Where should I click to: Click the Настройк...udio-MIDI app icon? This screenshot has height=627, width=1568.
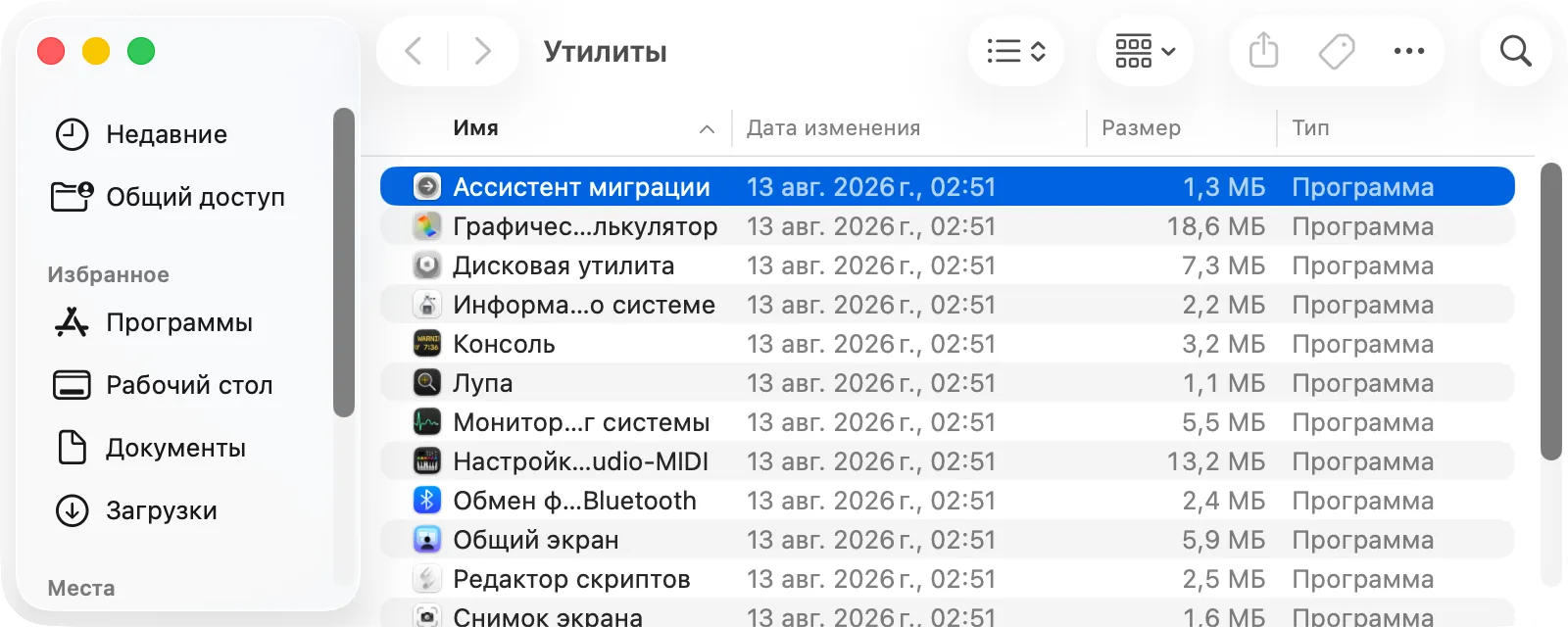427,460
